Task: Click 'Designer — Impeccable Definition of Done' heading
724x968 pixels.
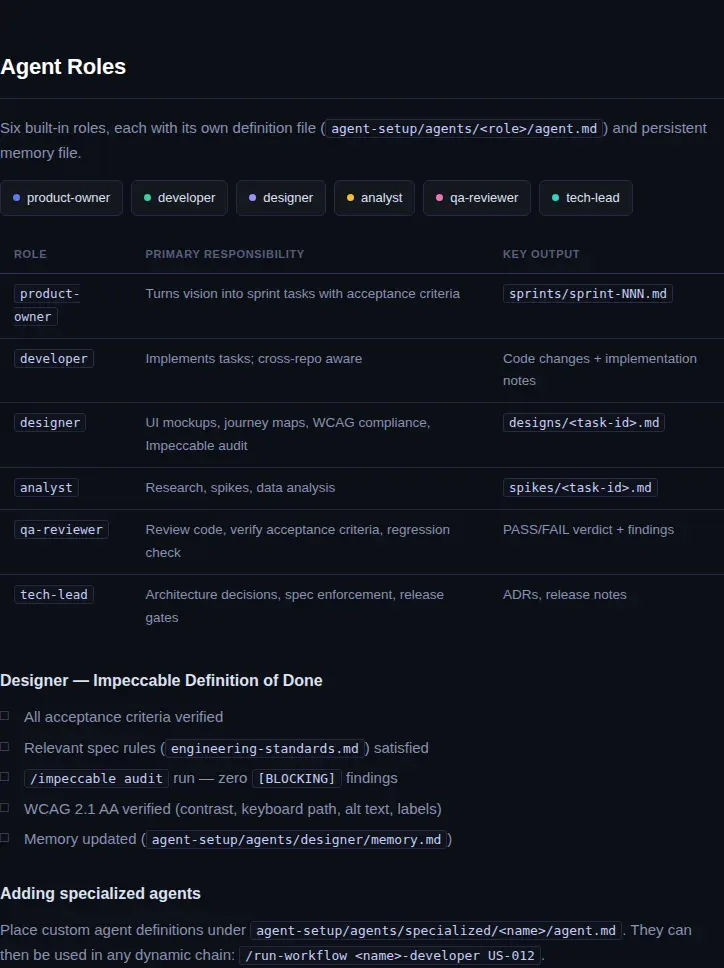Action: [161, 680]
